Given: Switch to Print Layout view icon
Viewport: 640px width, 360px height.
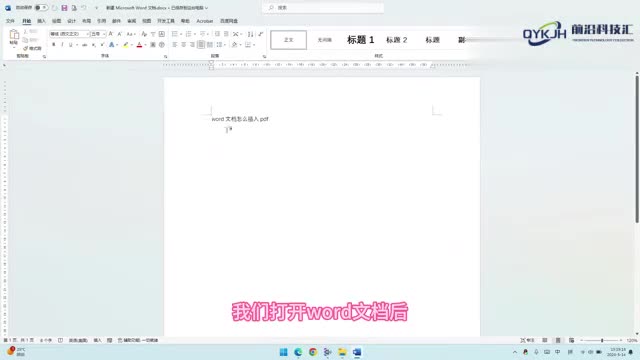Looking at the screenshot, I should coord(558,340).
